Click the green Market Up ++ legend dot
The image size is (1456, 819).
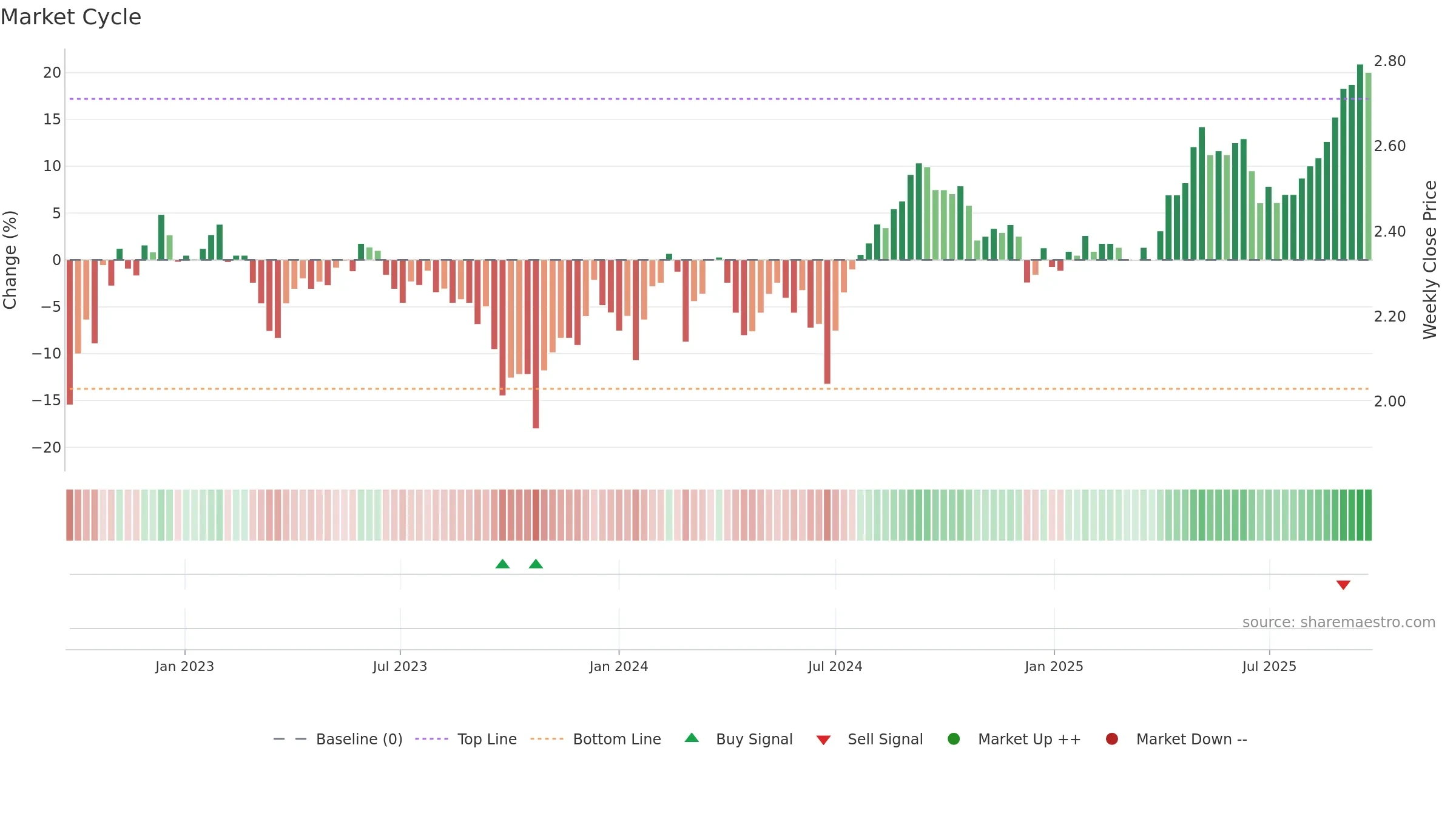(954, 739)
